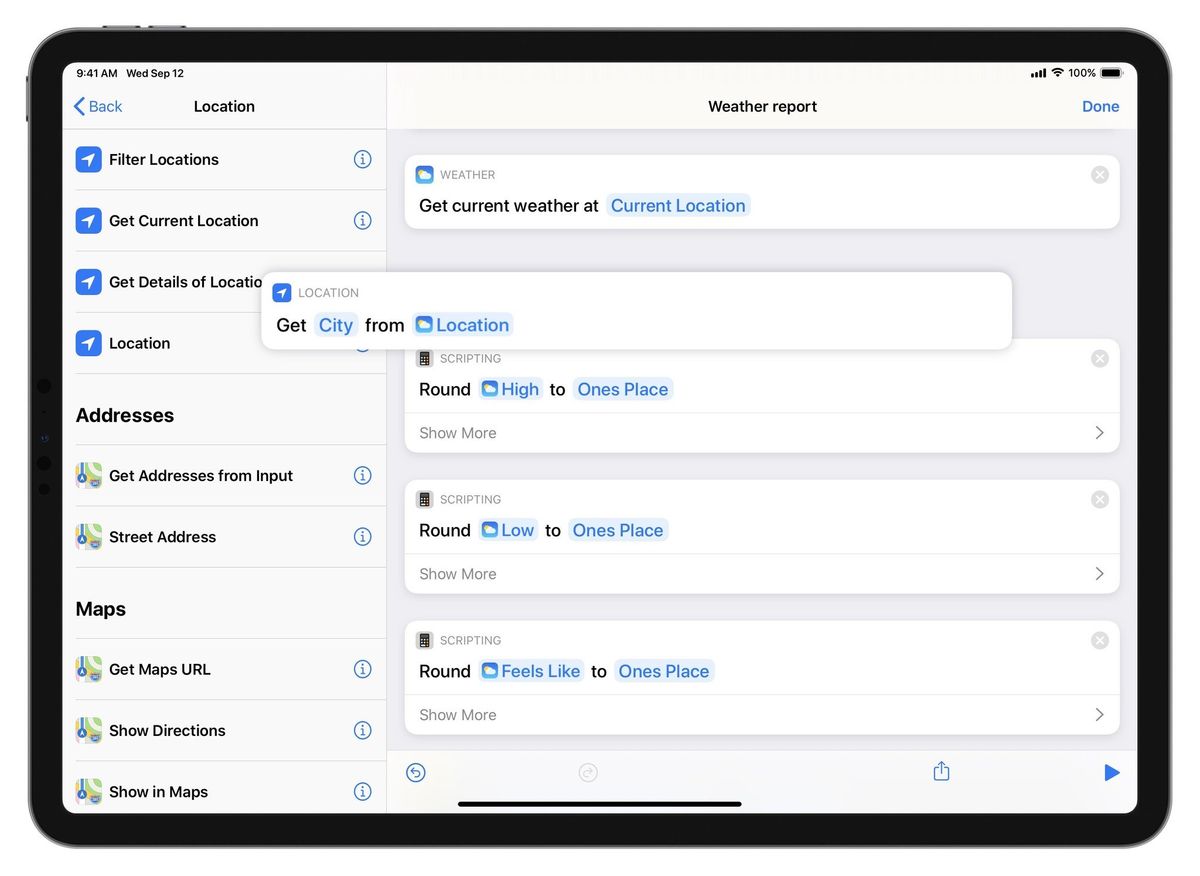Open info for Filter Locations
Image resolution: width=1200 pixels, height=876 pixels.
(362, 159)
